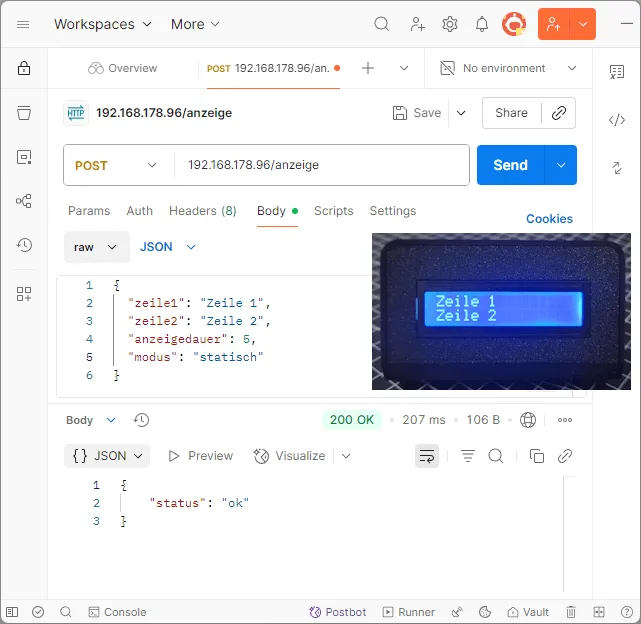The width and height of the screenshot is (641, 624).
Task: Toggle the response line wrap button
Action: click(x=427, y=456)
